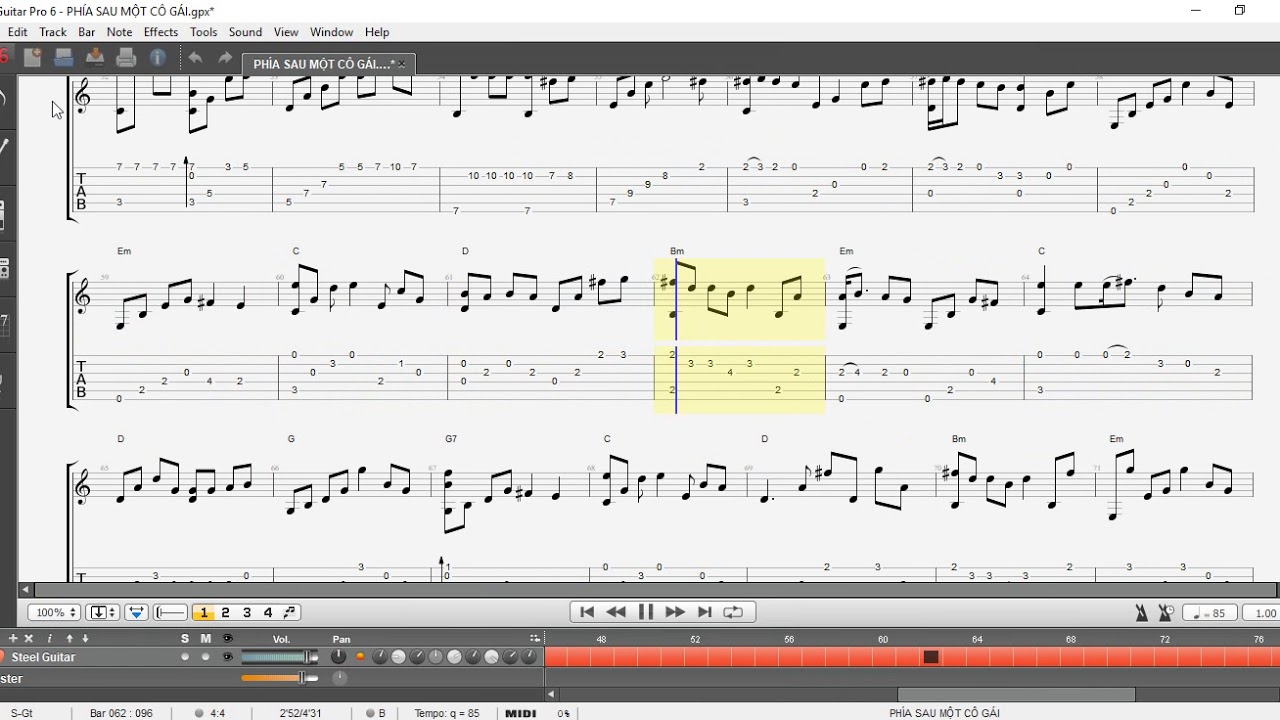Open the Edit menu

[17, 32]
